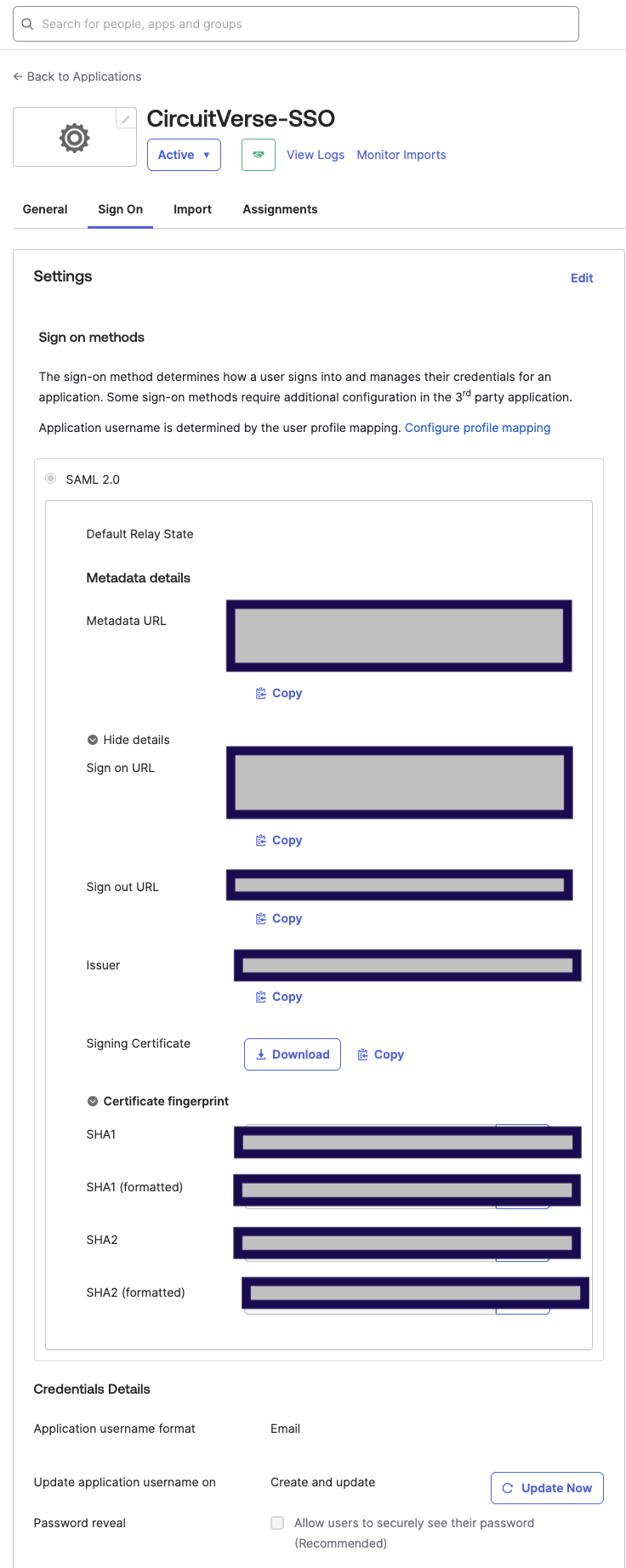This screenshot has height=1568, width=626.
Task: Open Configure profile mapping link
Action: [477, 428]
